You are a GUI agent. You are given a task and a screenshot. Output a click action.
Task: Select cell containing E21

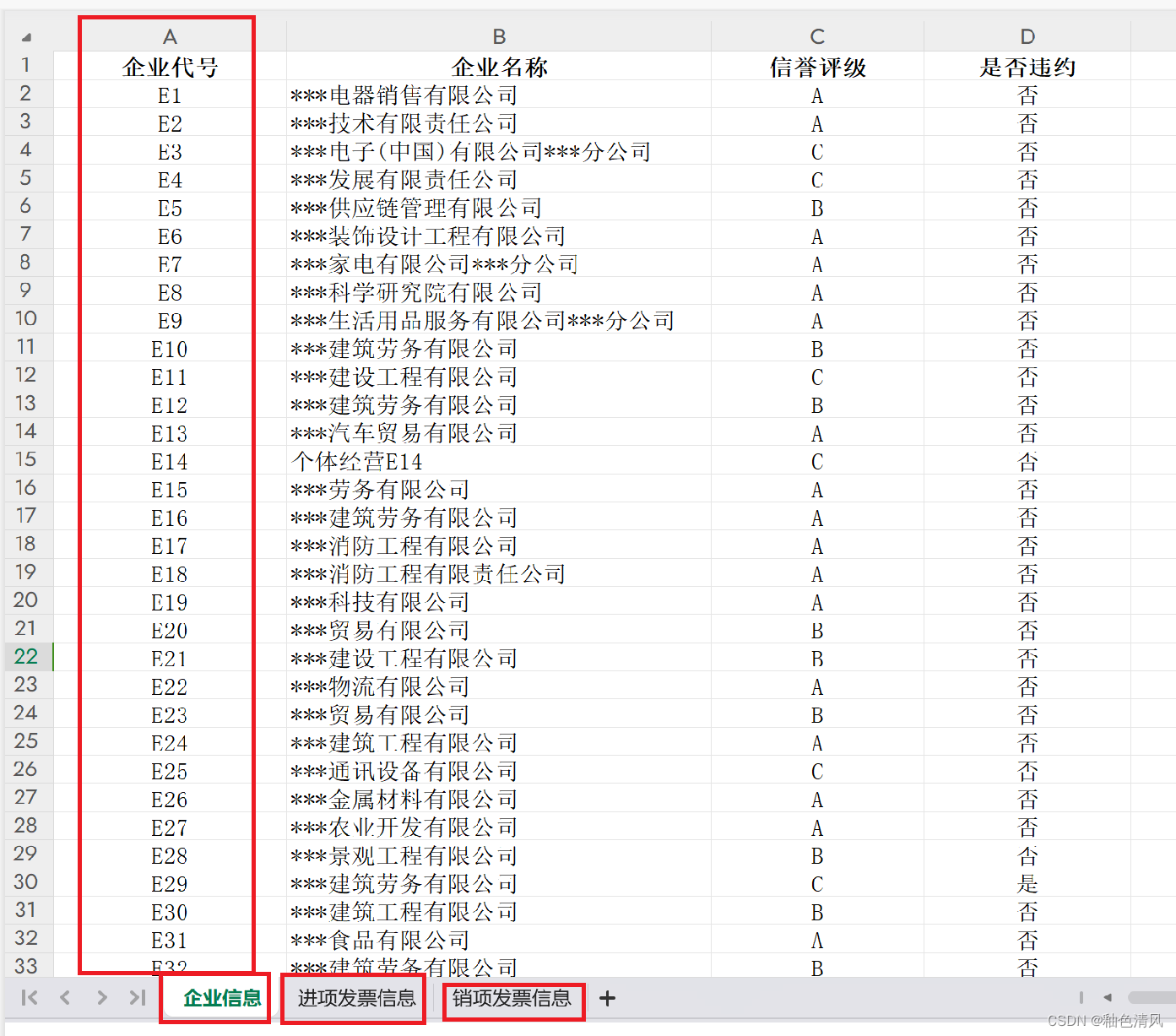(x=170, y=658)
